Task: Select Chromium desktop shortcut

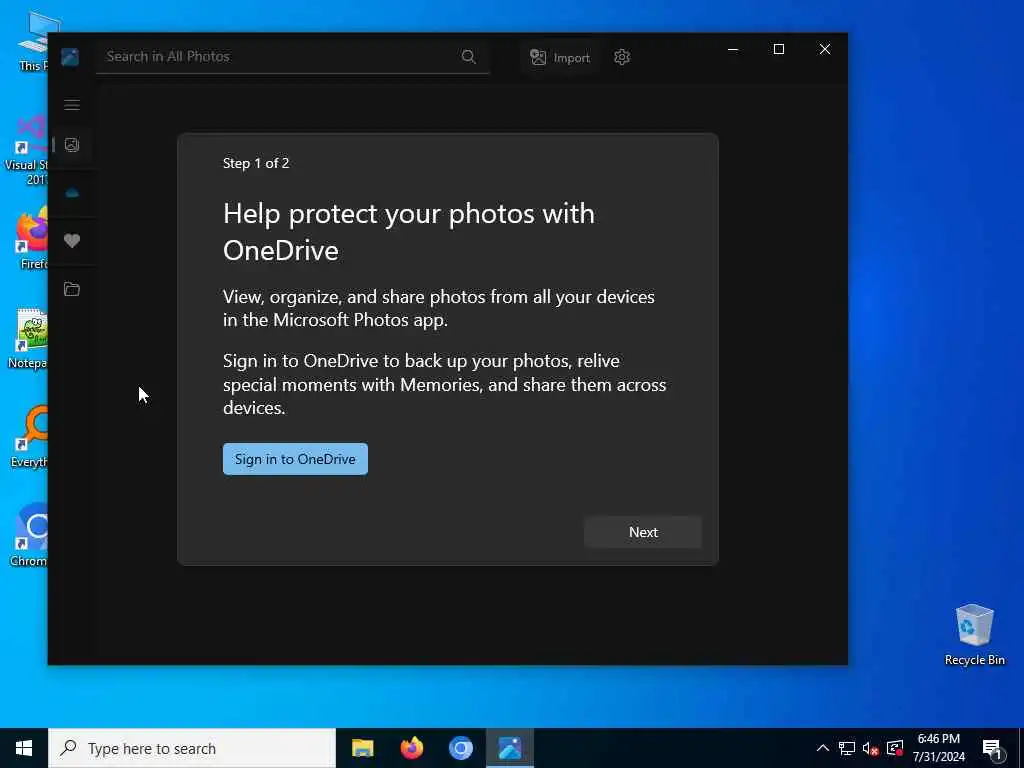Action: tap(28, 536)
